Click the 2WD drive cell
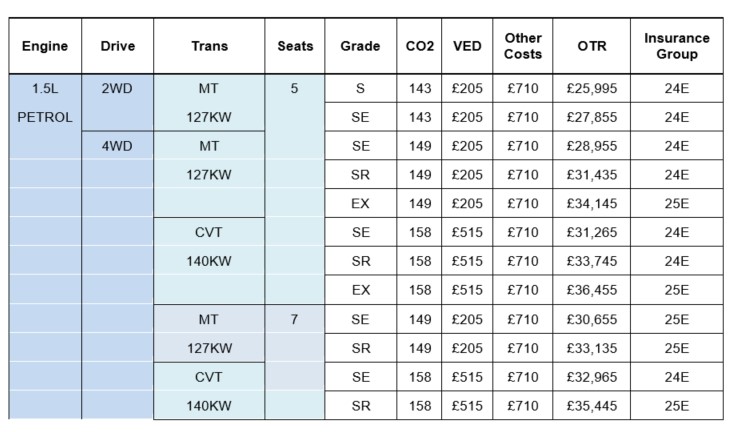Viewport: 732px width, 432px height. (x=117, y=88)
